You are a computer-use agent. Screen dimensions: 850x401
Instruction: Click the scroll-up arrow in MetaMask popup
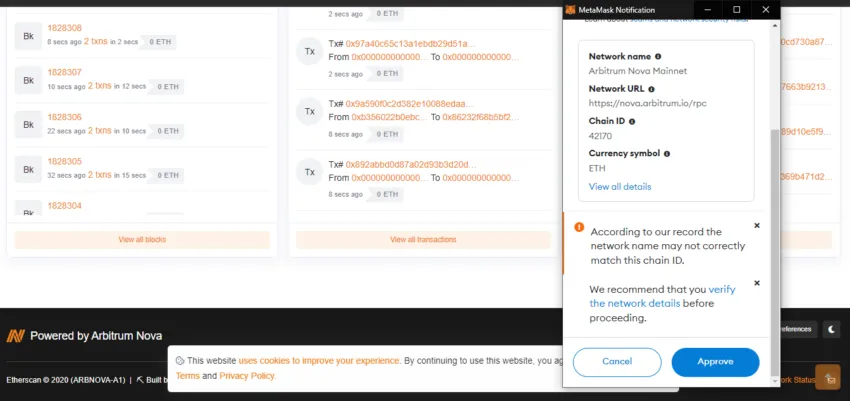[x=775, y=25]
